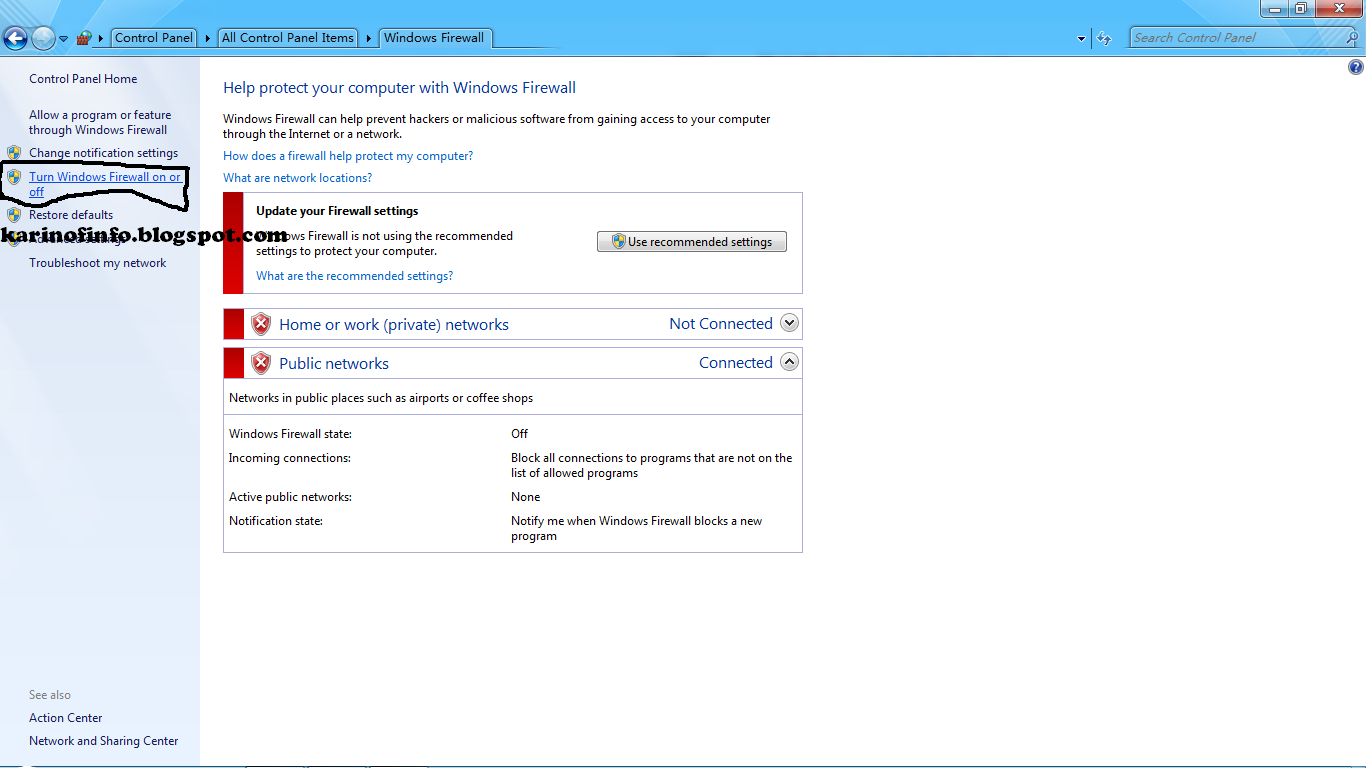This screenshot has height=768, width=1366.
Task: Click Windows Firewall state label
Action: (290, 434)
